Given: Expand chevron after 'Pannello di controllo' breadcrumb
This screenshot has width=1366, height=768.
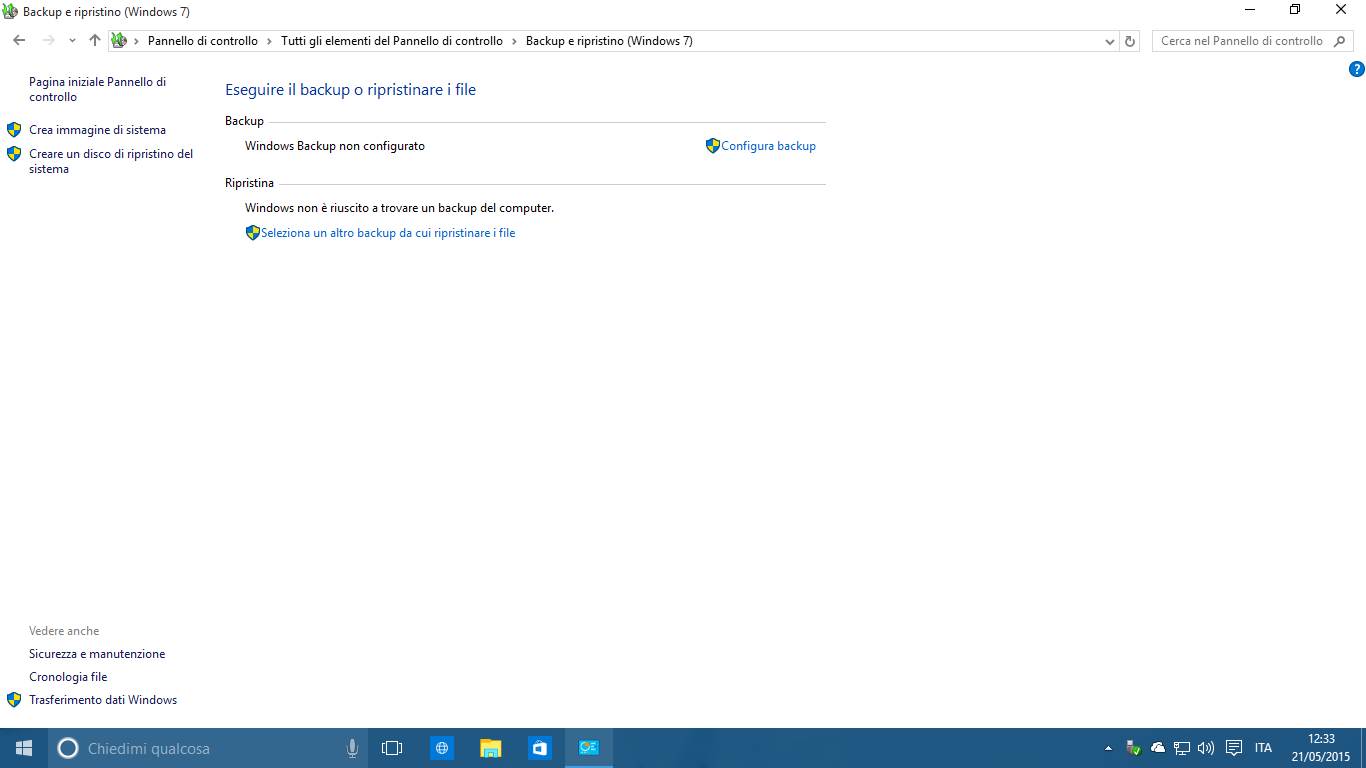Looking at the screenshot, I should pyautogui.click(x=269, y=41).
